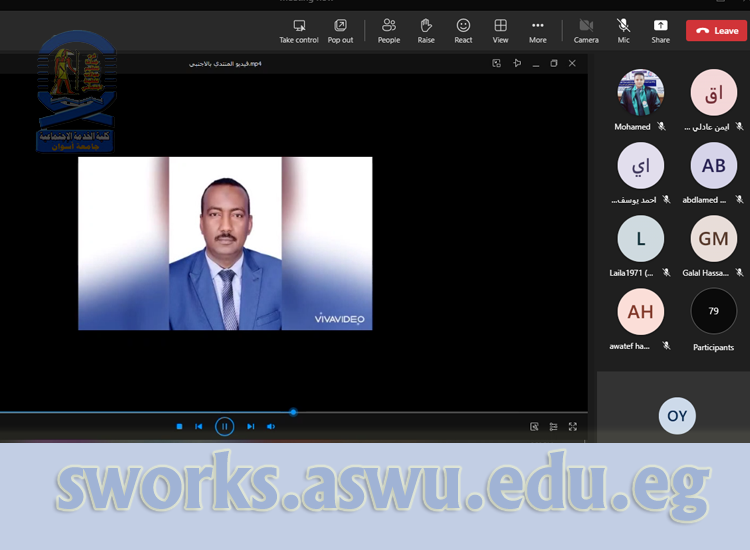Mute the media player volume
Viewport: 750px width, 550px height.
(271, 427)
